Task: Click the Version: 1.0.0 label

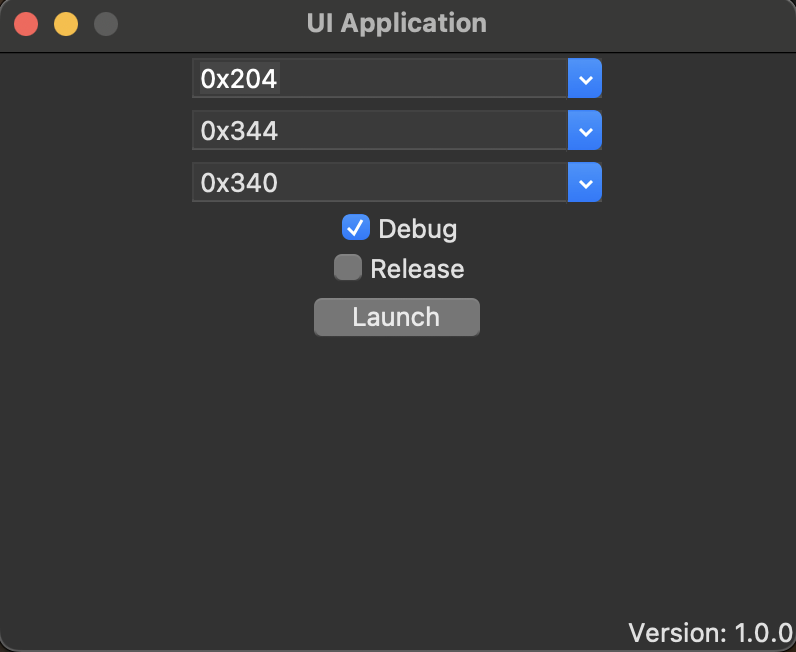Action: click(x=710, y=632)
